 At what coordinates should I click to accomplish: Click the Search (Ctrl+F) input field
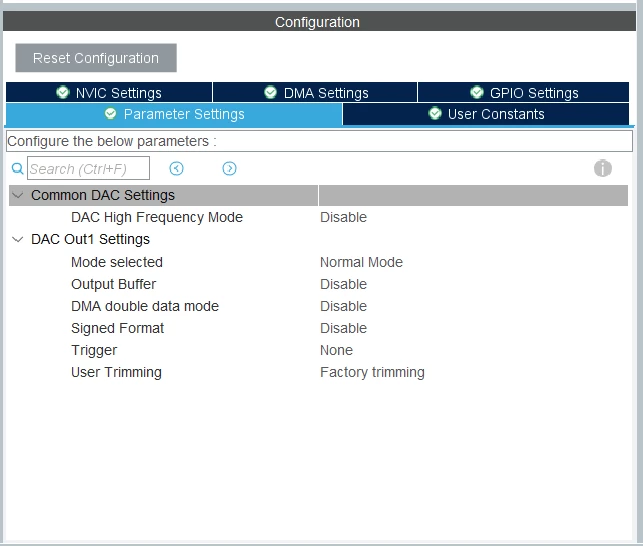(x=88, y=168)
